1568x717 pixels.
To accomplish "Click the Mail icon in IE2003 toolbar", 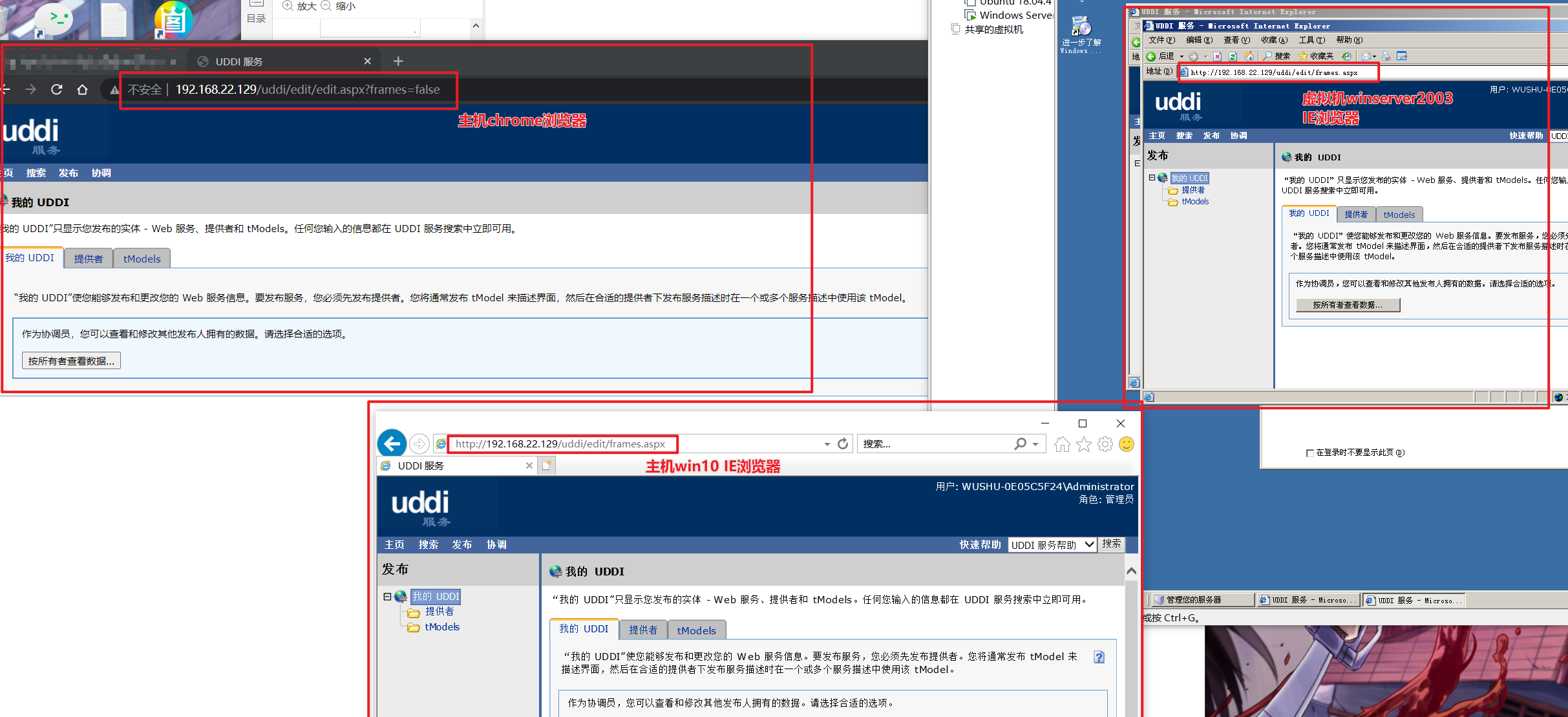I will 1365,56.
